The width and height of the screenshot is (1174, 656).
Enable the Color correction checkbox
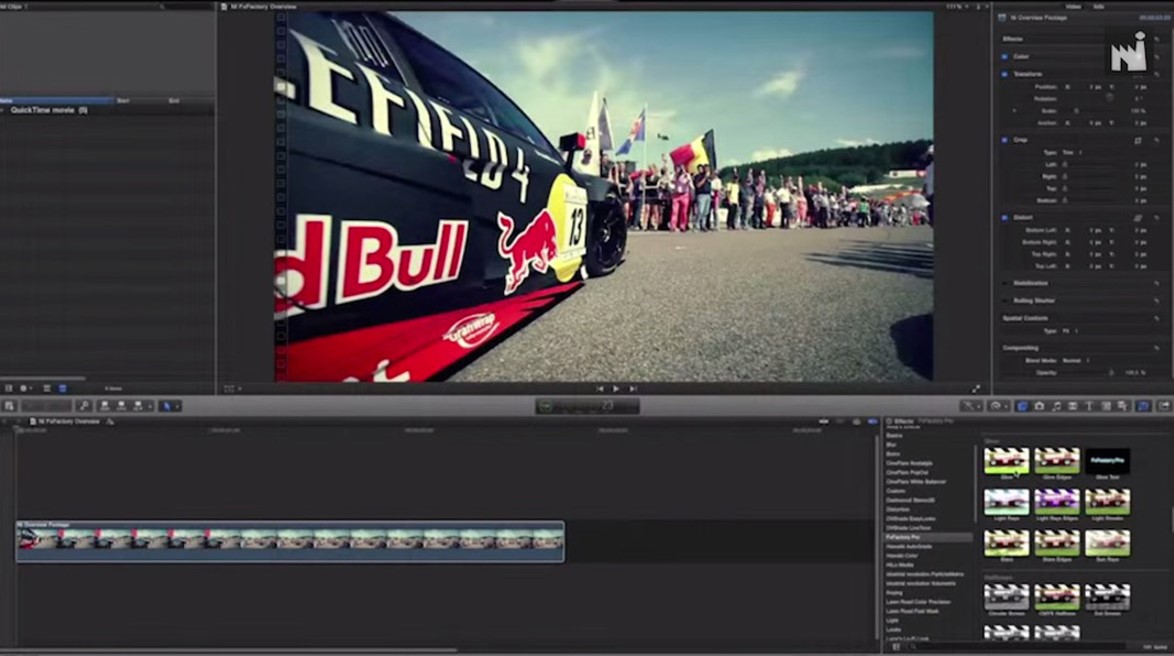click(1003, 56)
